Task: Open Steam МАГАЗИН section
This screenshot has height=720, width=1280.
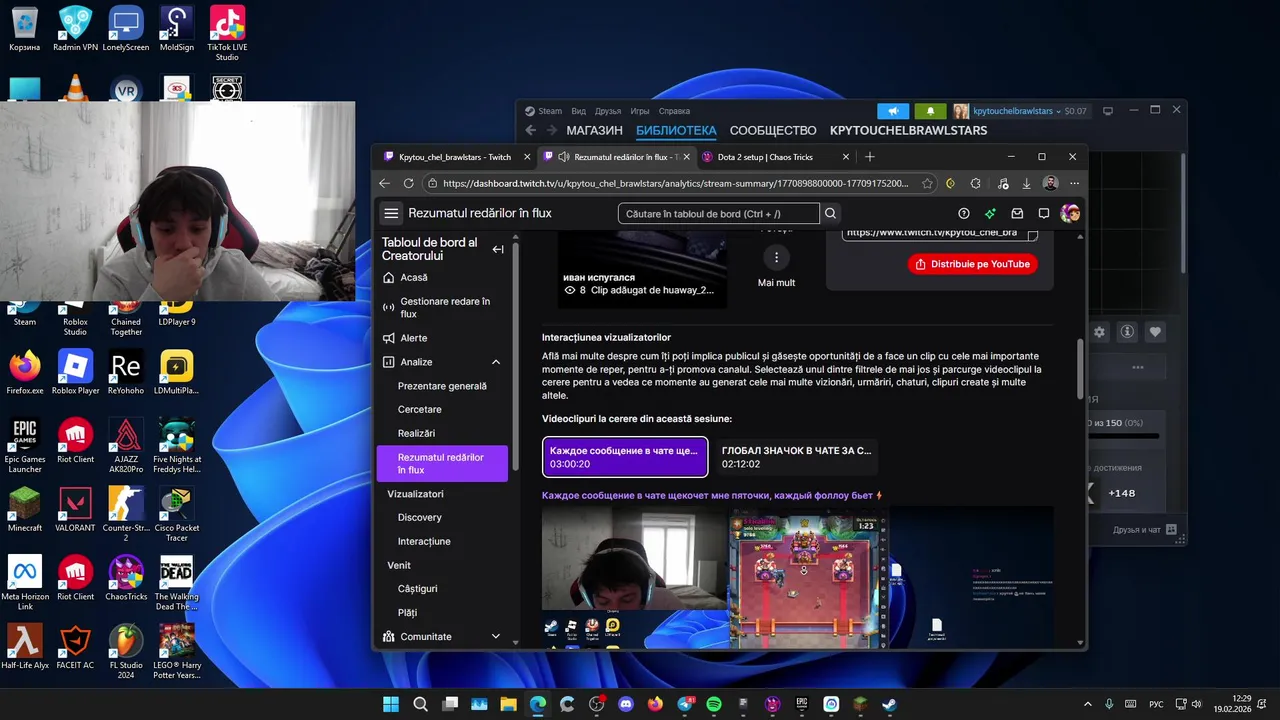Action: point(594,131)
